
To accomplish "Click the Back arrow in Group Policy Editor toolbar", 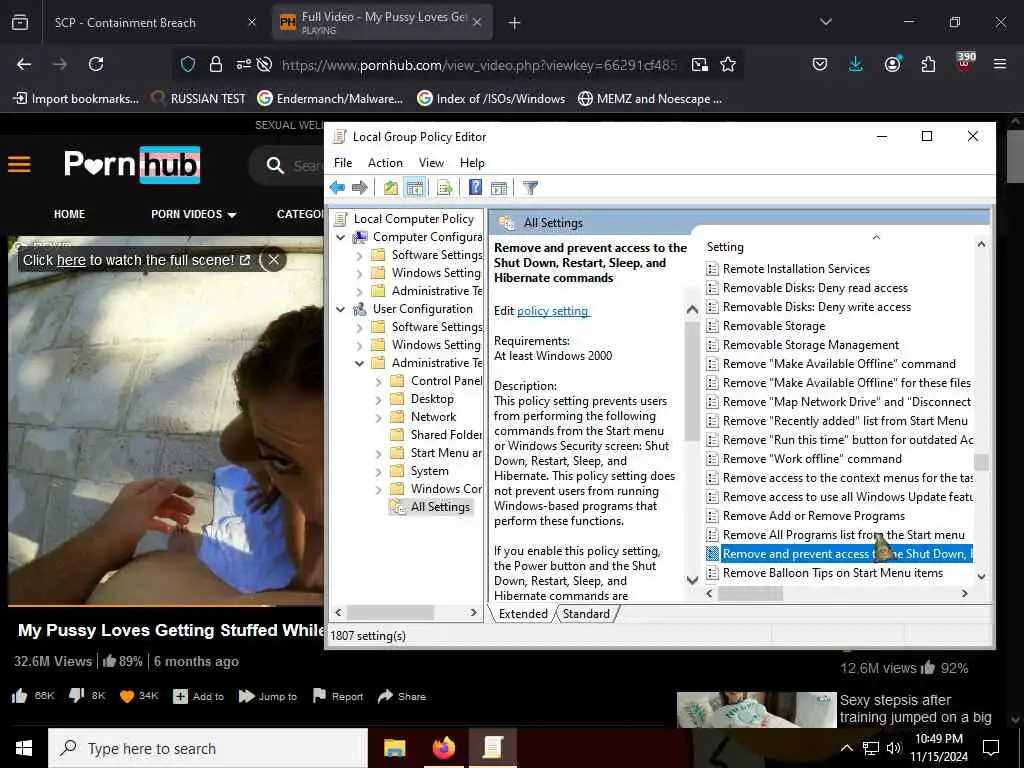I will pos(337,188).
